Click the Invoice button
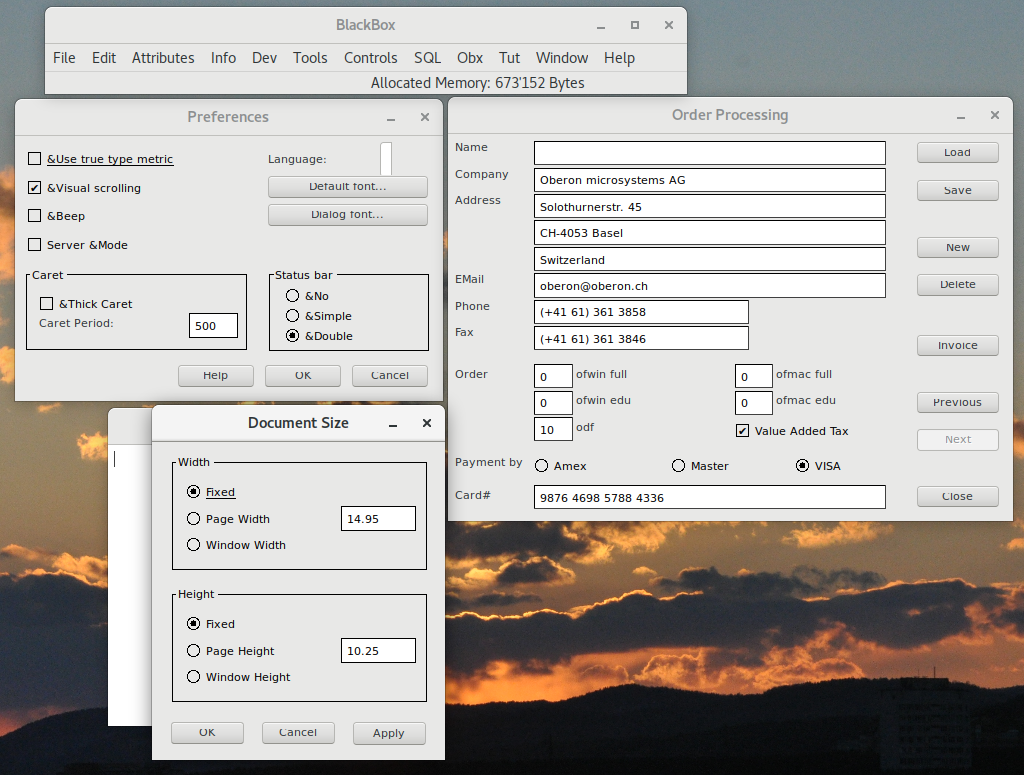Viewport: 1024px width, 775px height. [957, 345]
